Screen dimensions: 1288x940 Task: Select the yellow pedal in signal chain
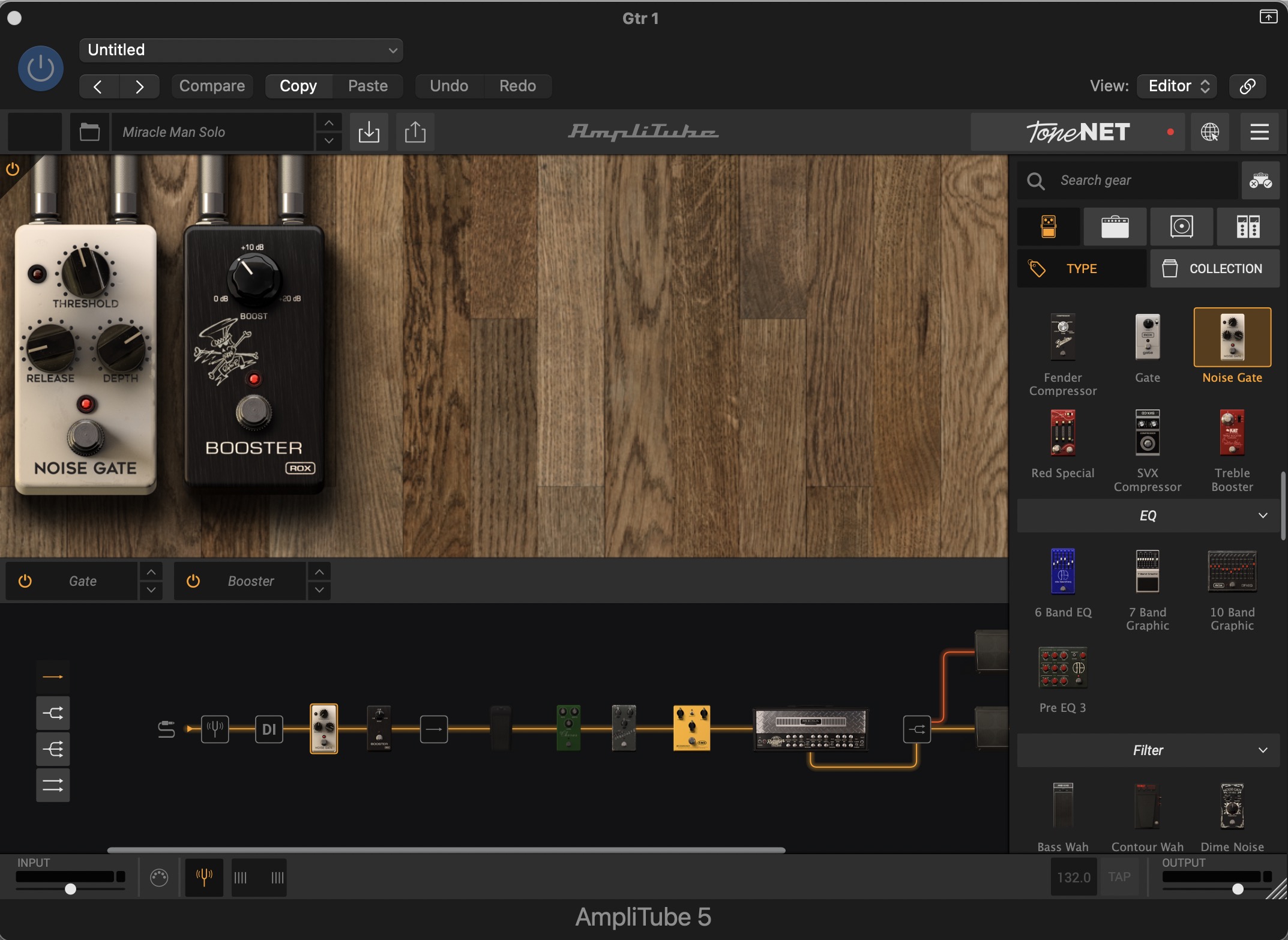[x=692, y=728]
